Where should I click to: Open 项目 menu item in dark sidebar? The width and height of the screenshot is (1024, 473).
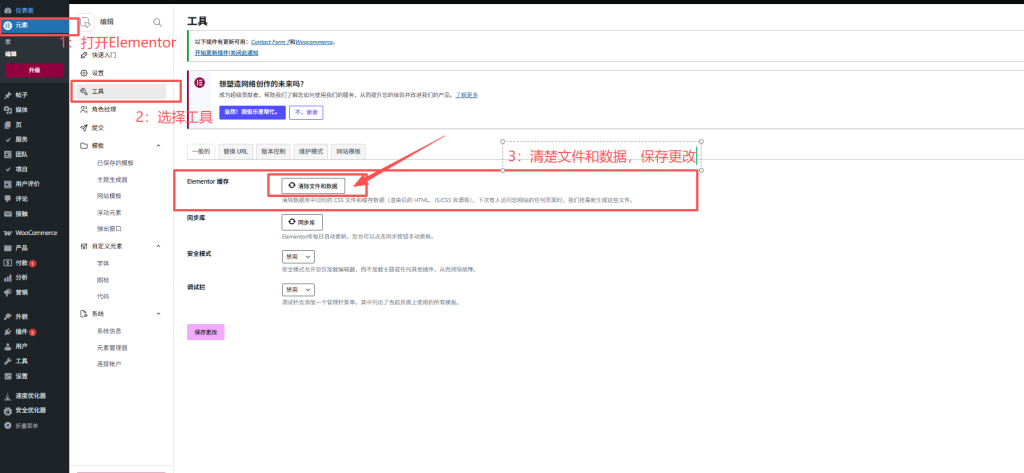[22, 169]
